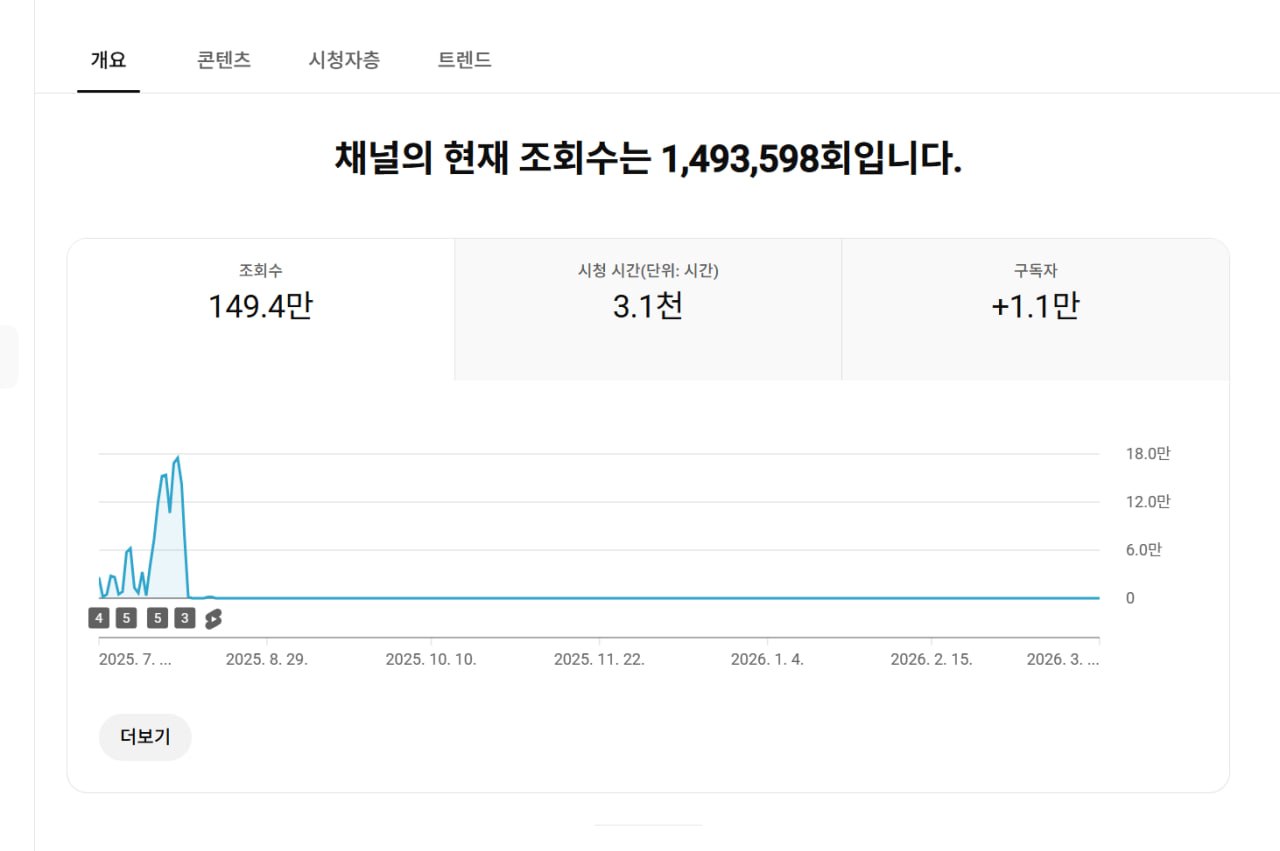Click the video marker labeled 4
1280x851 pixels.
pyautogui.click(x=98, y=618)
